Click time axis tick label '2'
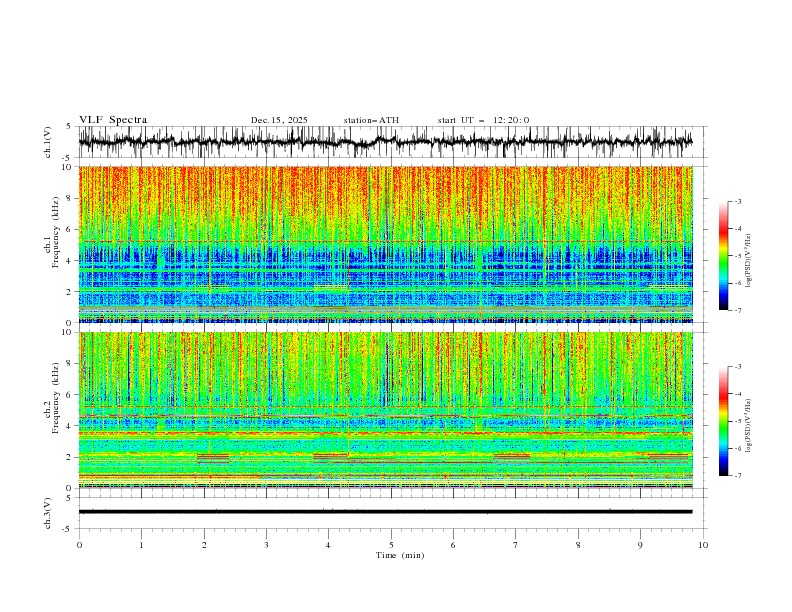 tap(204, 545)
